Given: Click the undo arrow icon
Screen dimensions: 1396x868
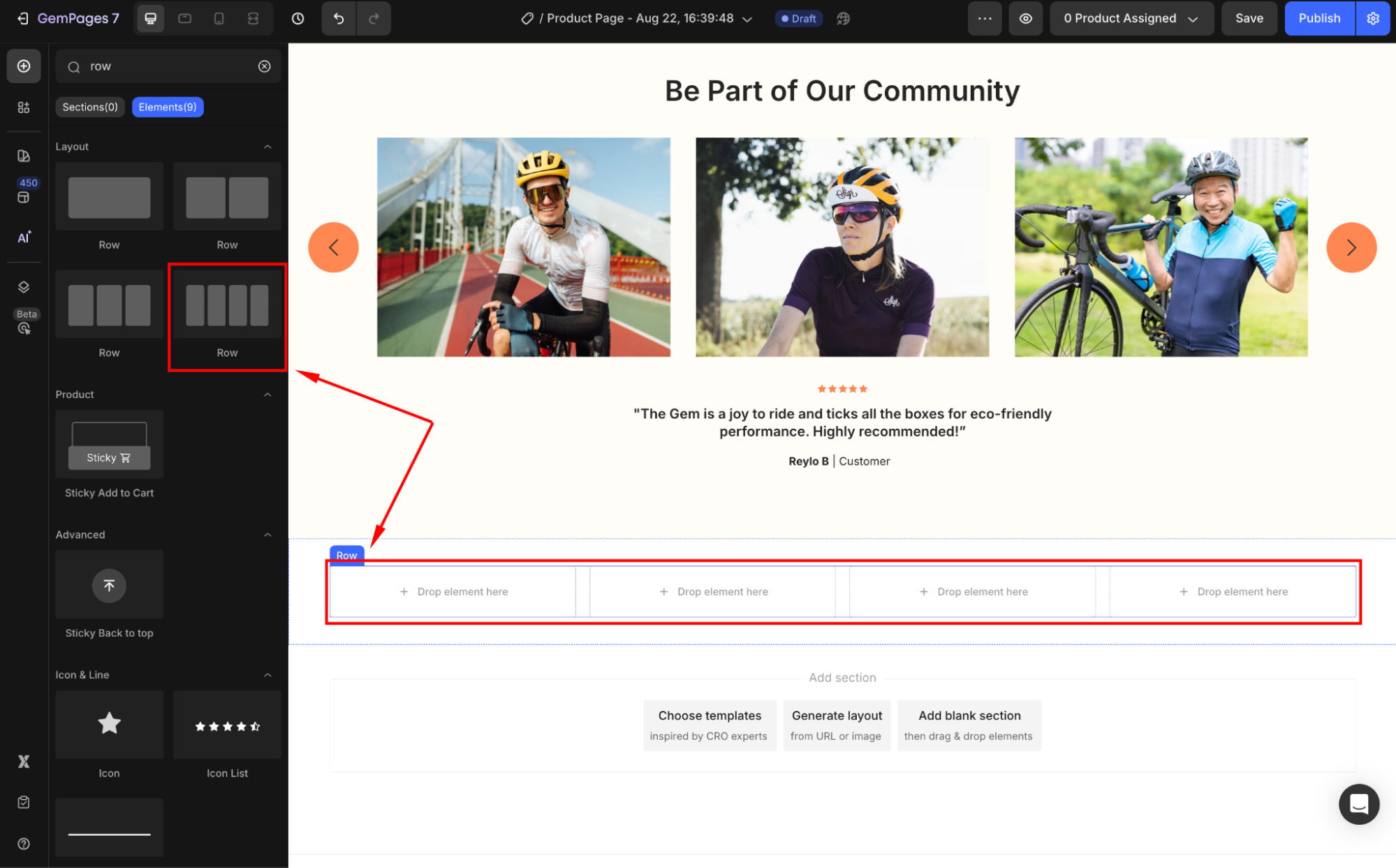Looking at the screenshot, I should pyautogui.click(x=339, y=19).
